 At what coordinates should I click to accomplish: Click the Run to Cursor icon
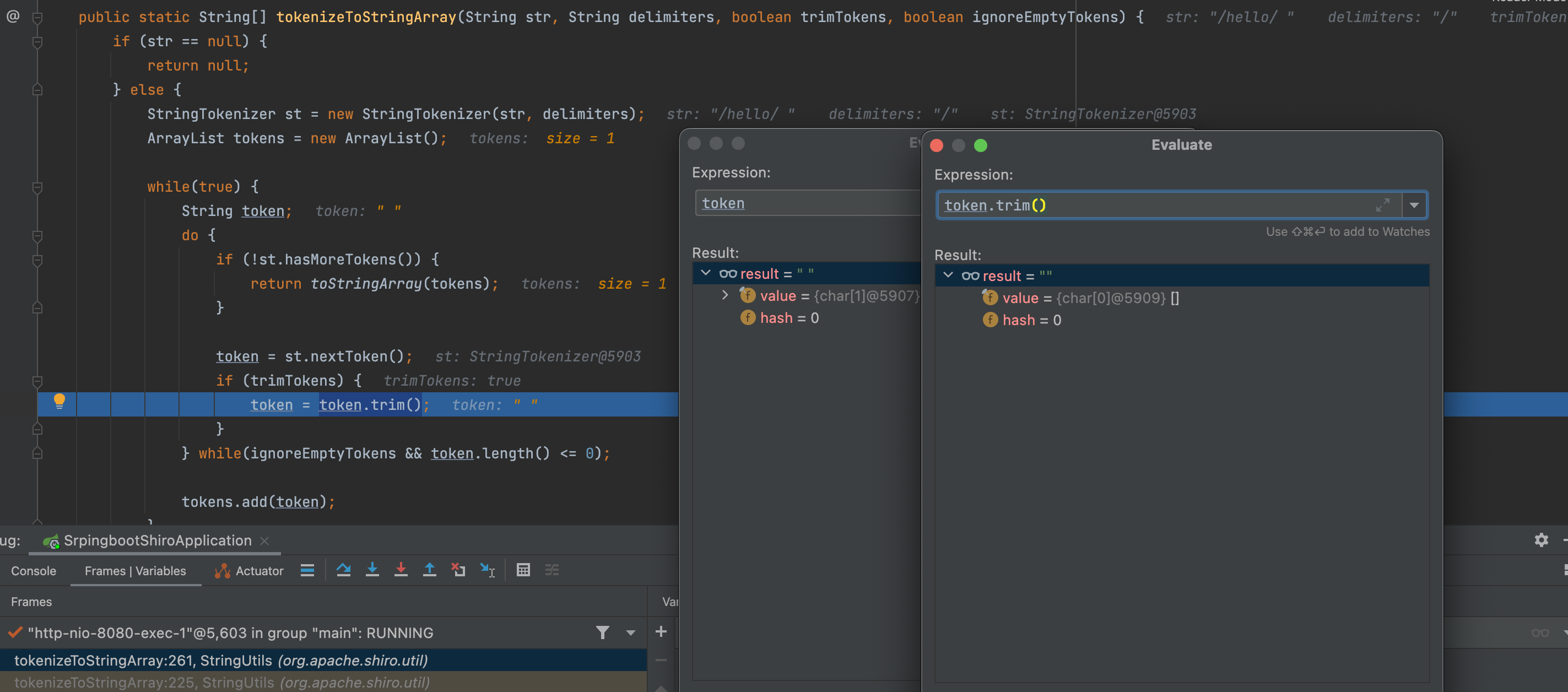pos(487,570)
